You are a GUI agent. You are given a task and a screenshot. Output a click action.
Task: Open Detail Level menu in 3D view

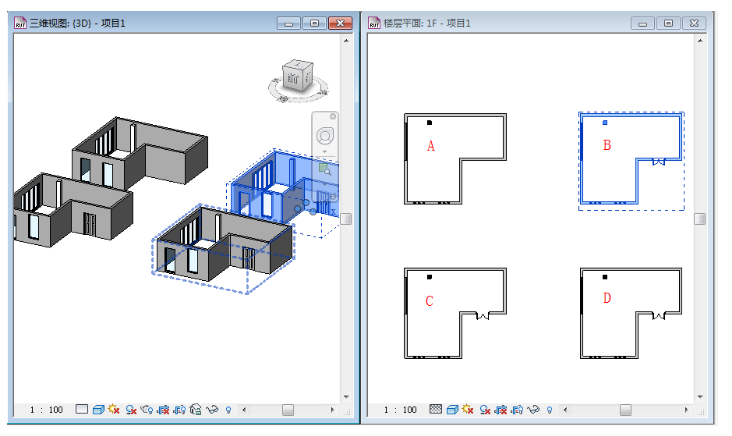(x=82, y=409)
